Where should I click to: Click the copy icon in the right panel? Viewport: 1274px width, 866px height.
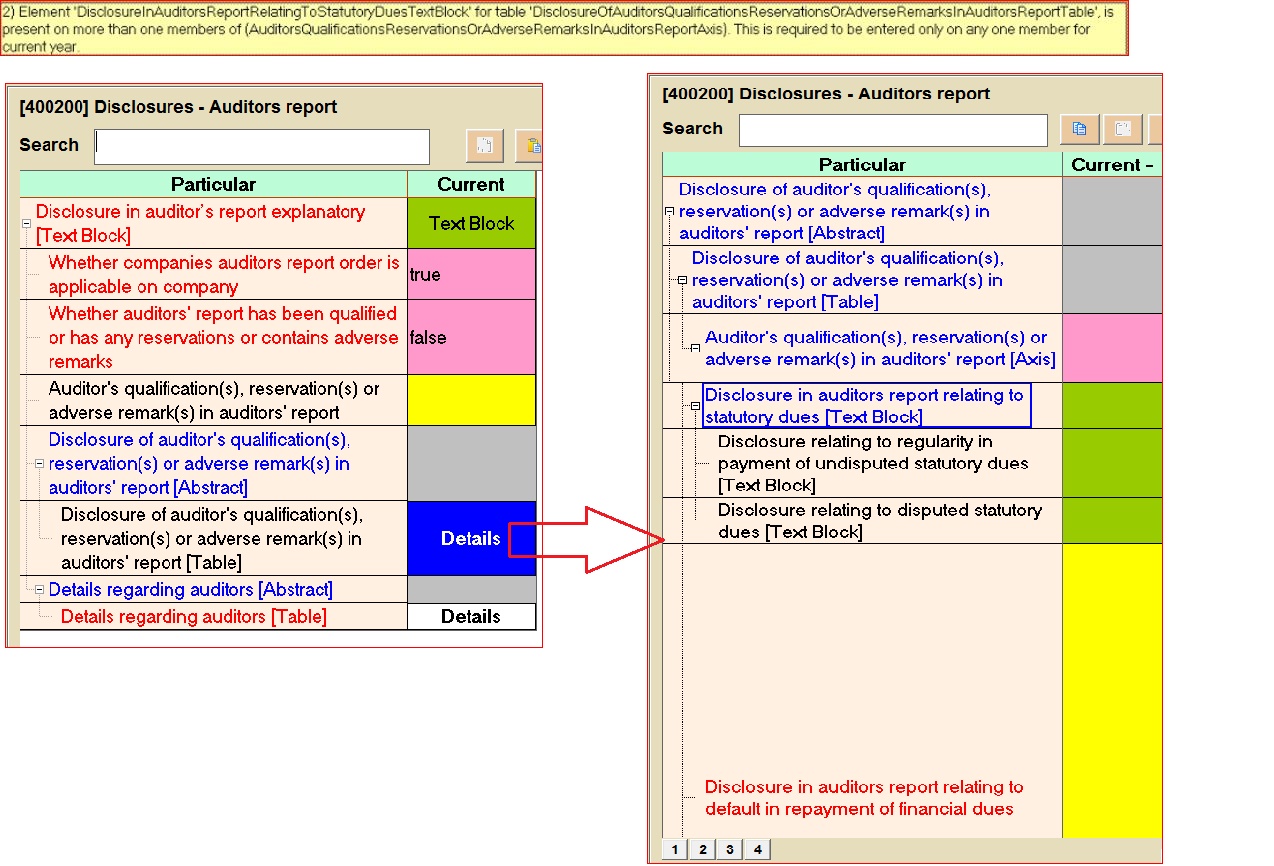[1079, 129]
